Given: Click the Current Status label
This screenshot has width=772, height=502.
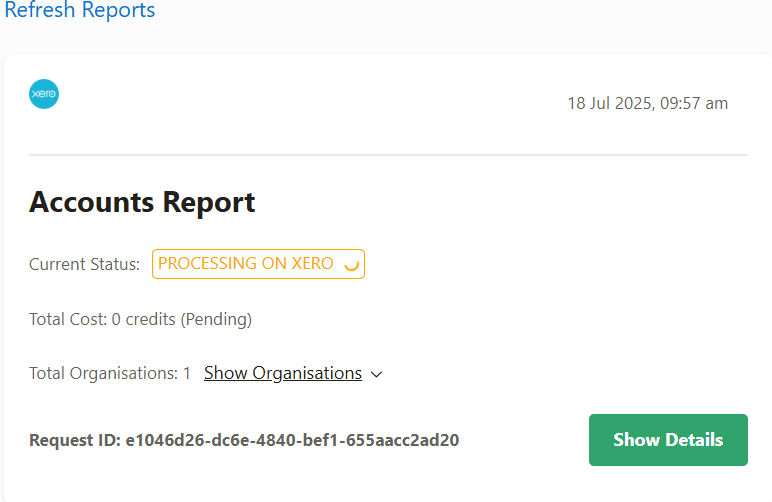Looking at the screenshot, I should click(x=84, y=264).
